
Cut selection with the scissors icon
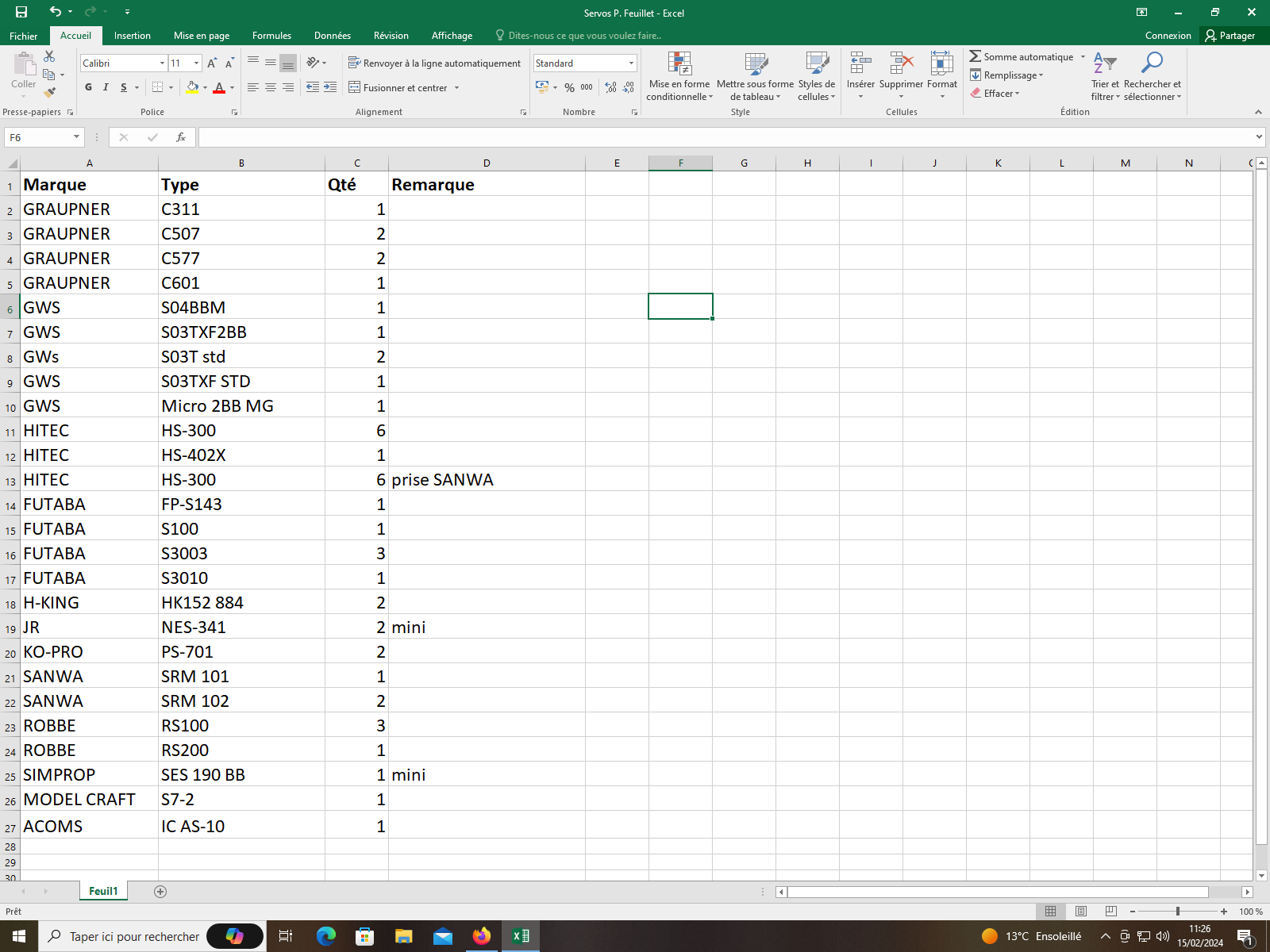tap(49, 56)
